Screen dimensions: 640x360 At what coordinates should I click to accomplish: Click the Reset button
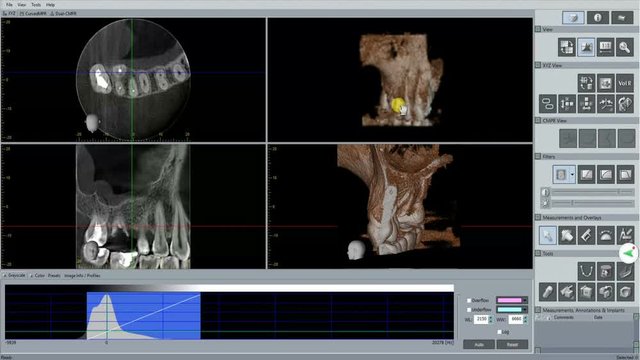tap(512, 344)
